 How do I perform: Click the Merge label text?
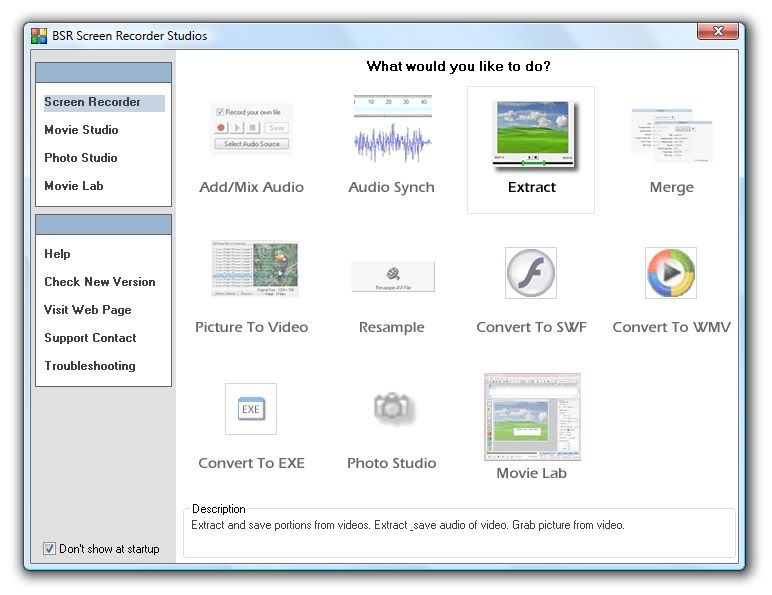(672, 188)
